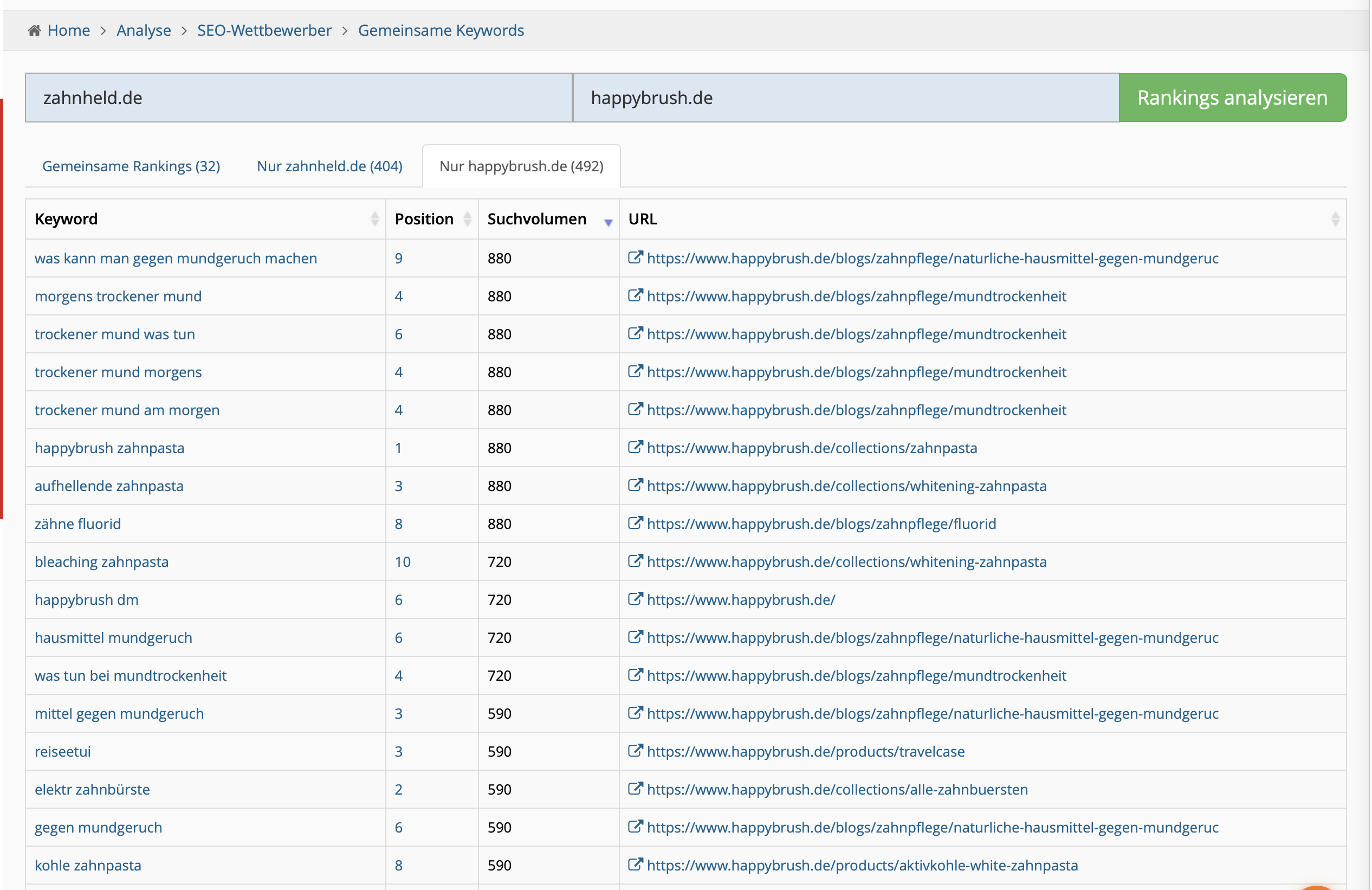1372x890 pixels.
Task: Open external link icon in 'aufhellende zahnpasta' row
Action: pyautogui.click(x=635, y=485)
